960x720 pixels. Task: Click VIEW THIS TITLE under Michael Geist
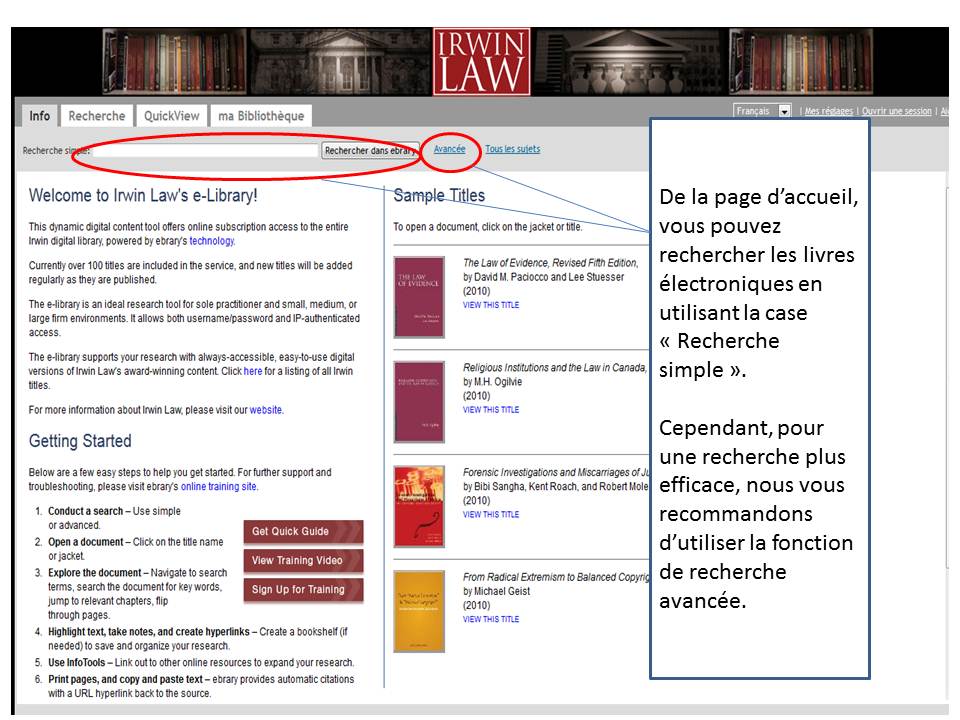point(491,619)
